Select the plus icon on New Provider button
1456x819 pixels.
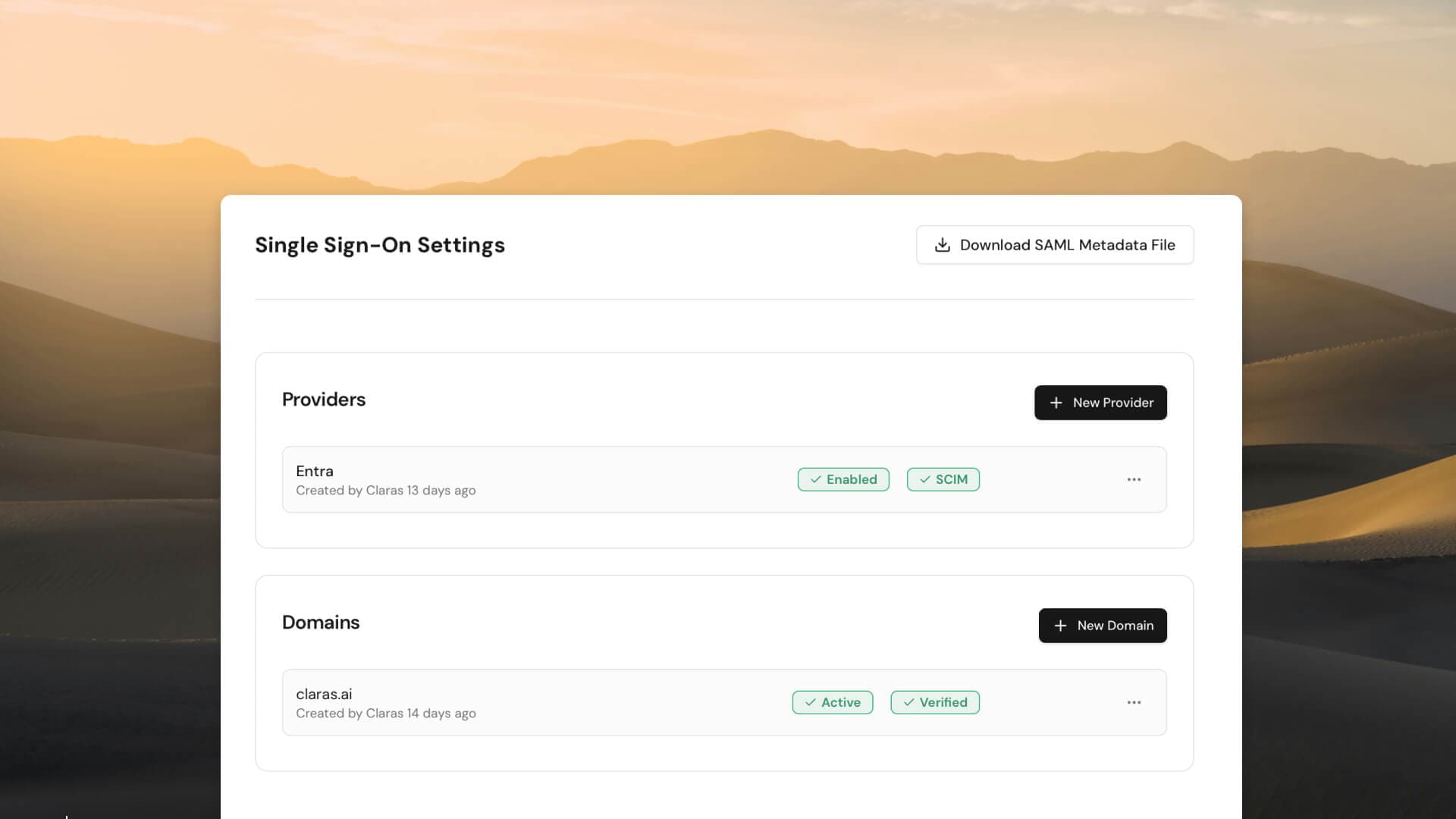tap(1057, 403)
